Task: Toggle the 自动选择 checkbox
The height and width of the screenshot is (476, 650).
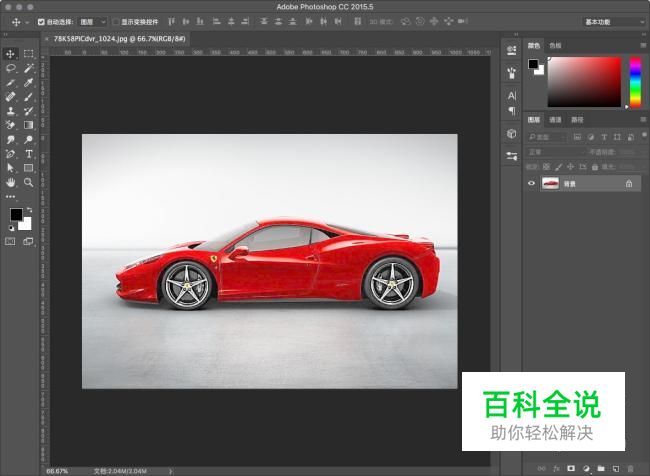Action: (41, 21)
